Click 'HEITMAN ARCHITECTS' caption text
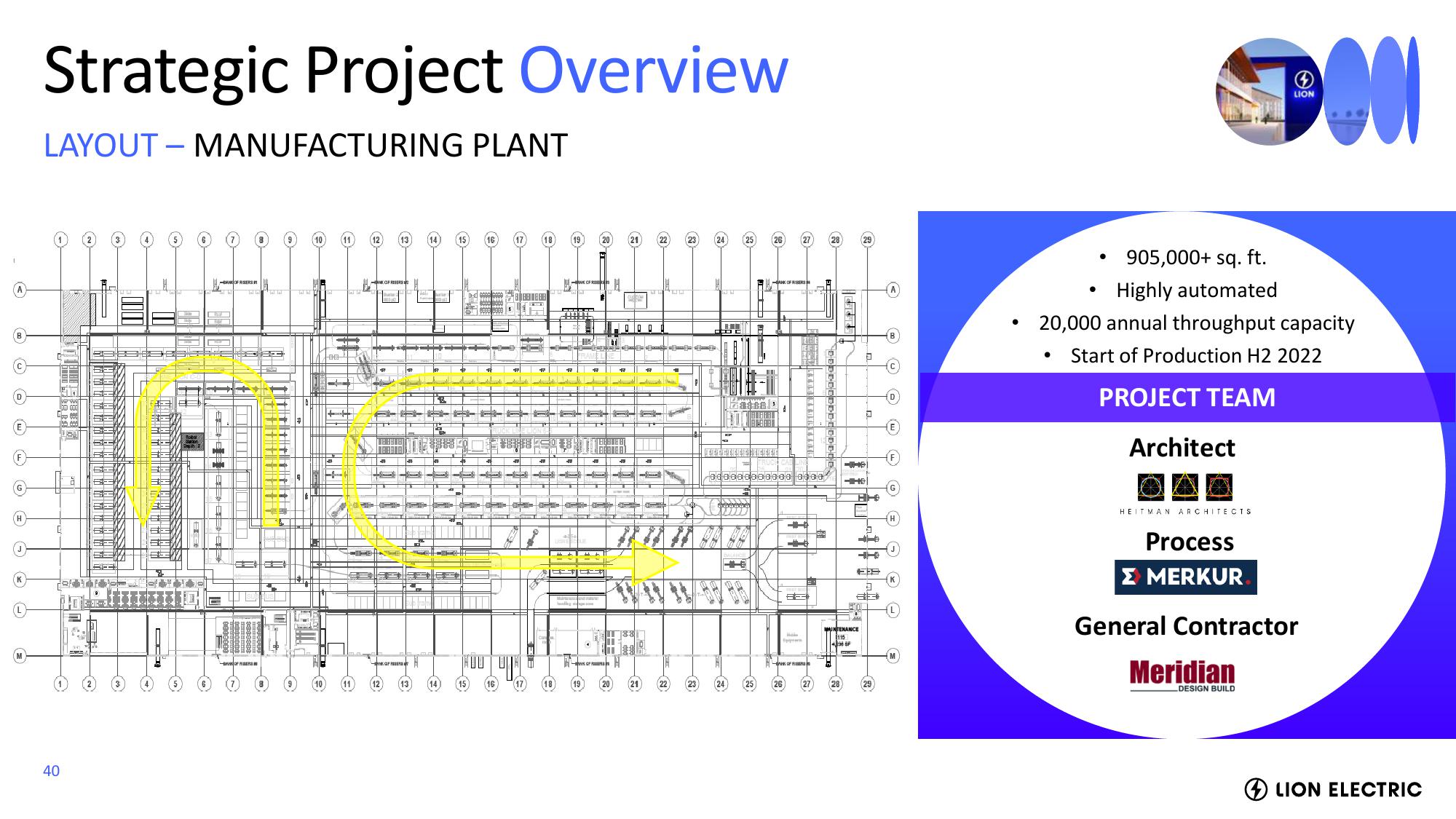Screen dimensions: 1456x819 pyautogui.click(x=1185, y=512)
